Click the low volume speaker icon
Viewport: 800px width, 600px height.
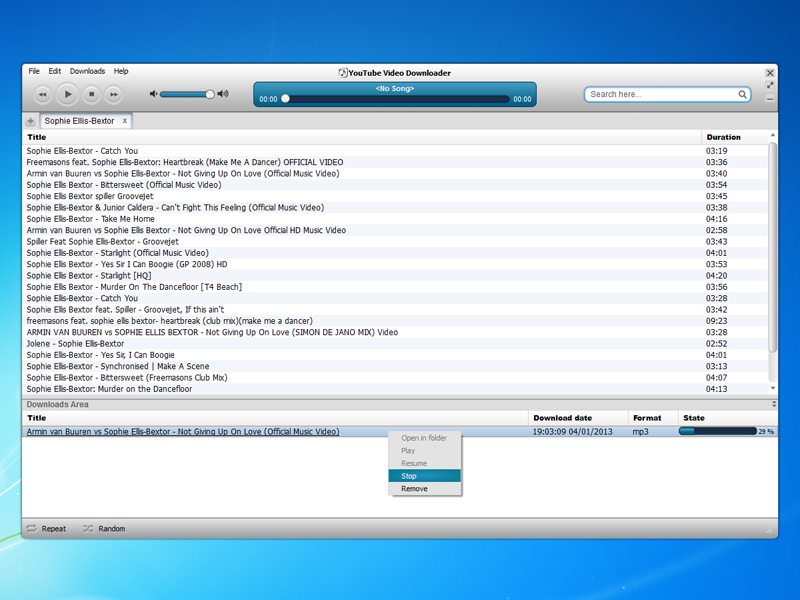[x=153, y=94]
